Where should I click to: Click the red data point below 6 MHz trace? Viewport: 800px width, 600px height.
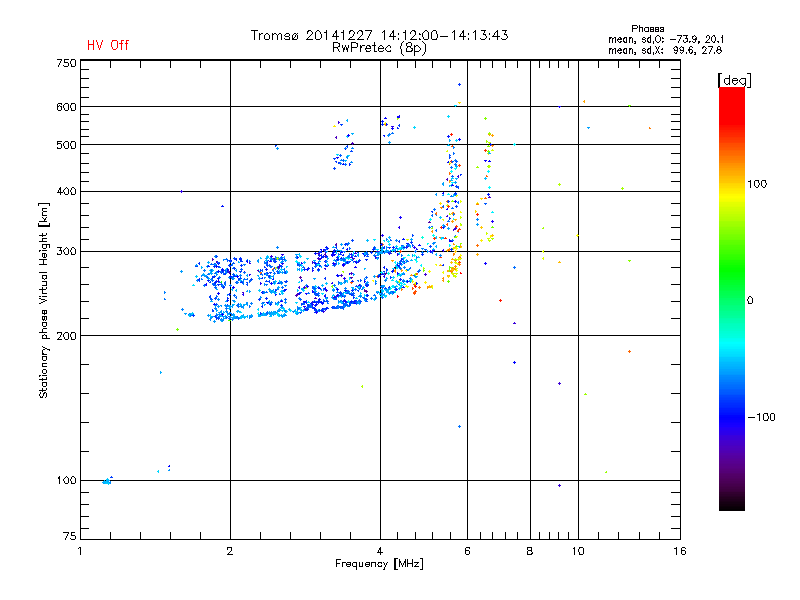pos(501,301)
